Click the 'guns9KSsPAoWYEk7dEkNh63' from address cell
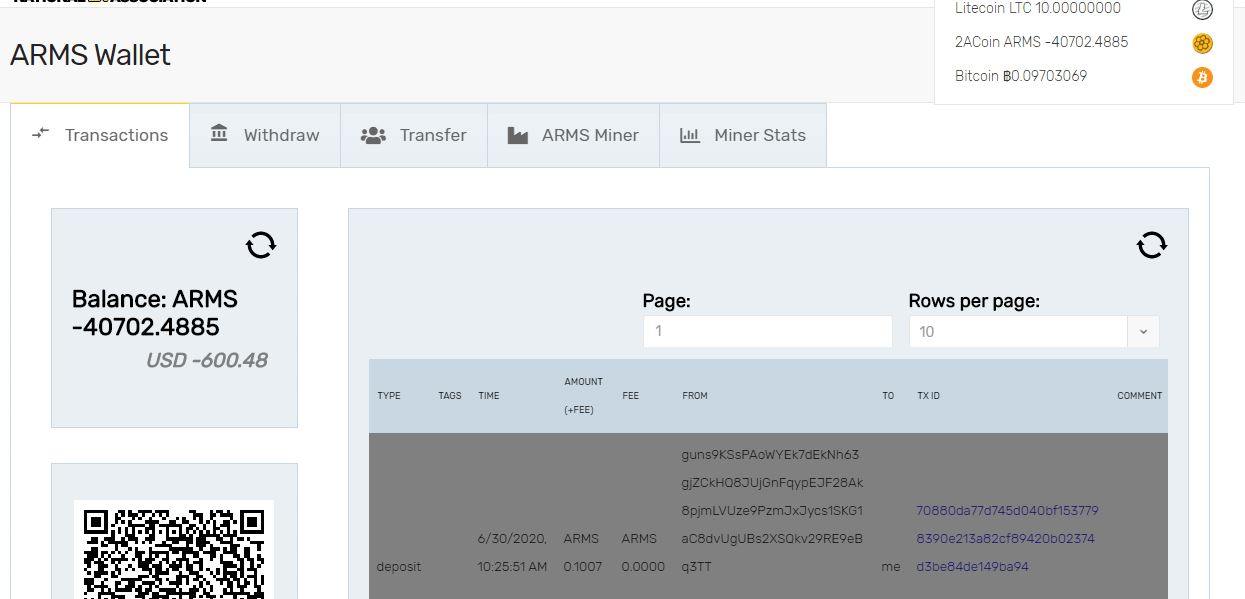 pos(771,511)
